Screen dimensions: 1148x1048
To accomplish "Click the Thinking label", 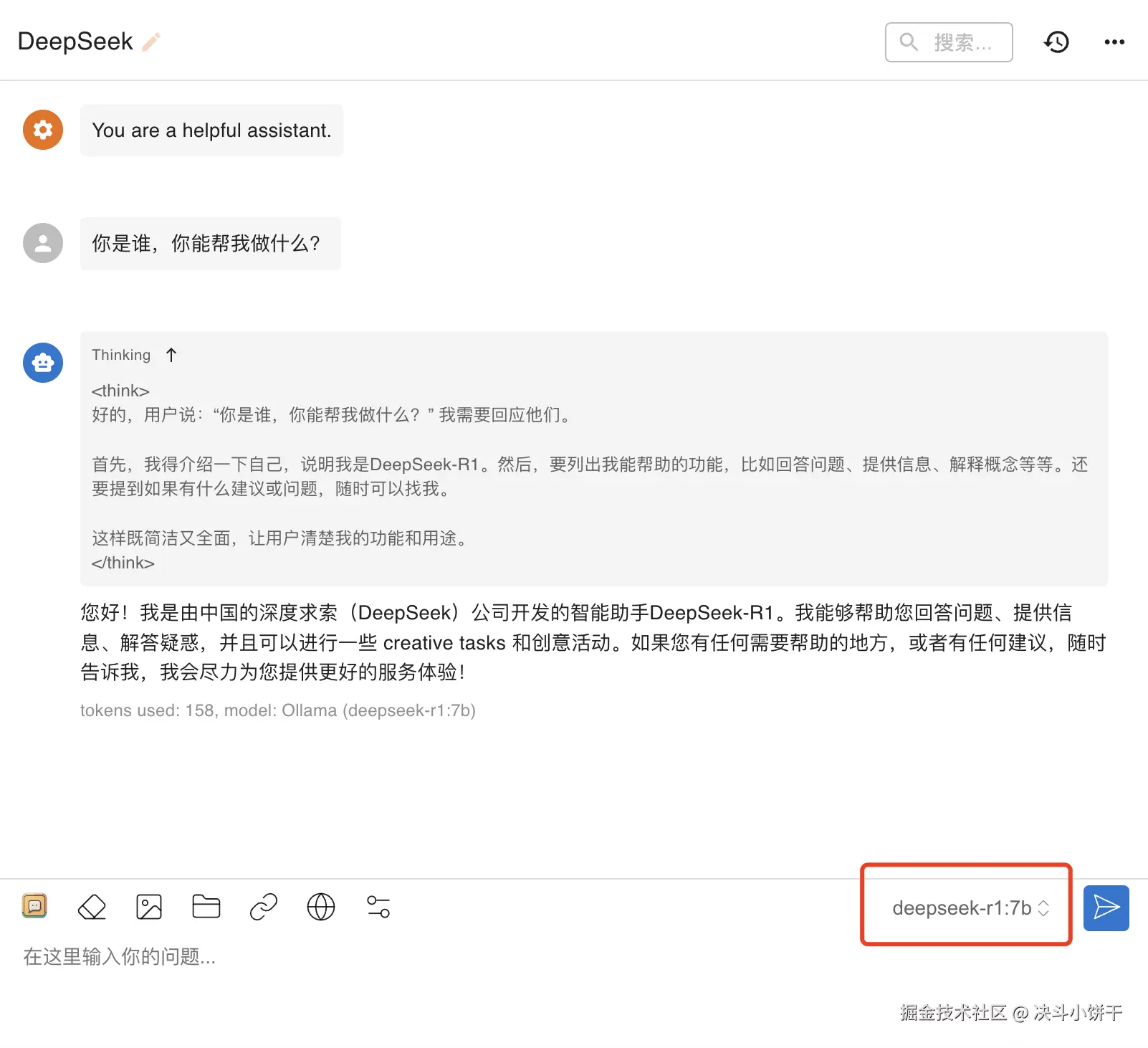I will coord(121,355).
